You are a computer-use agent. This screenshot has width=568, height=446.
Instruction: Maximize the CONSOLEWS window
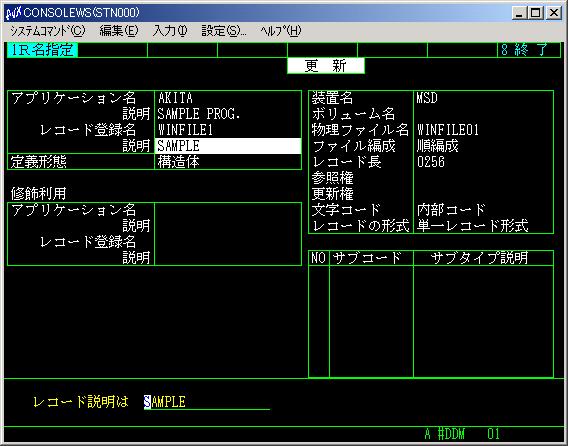(x=536, y=13)
